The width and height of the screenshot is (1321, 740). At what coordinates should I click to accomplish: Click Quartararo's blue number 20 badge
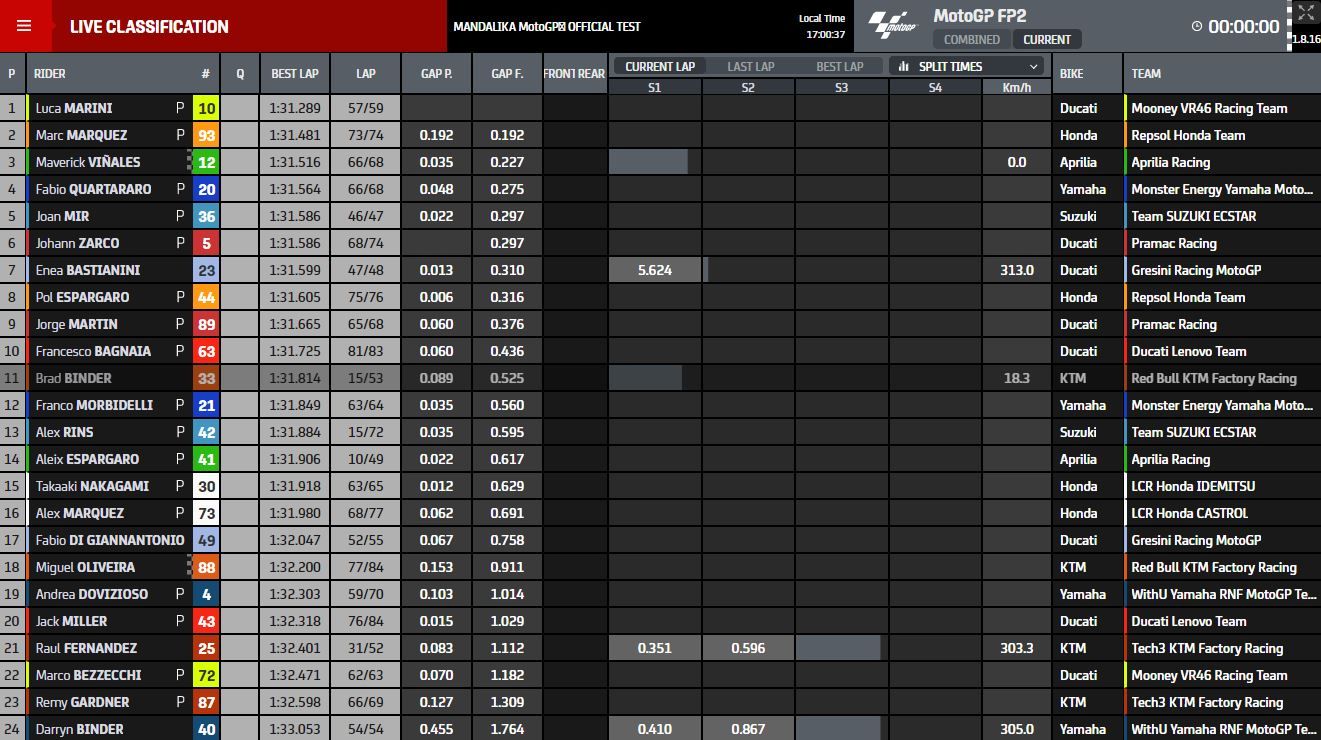pyautogui.click(x=206, y=189)
